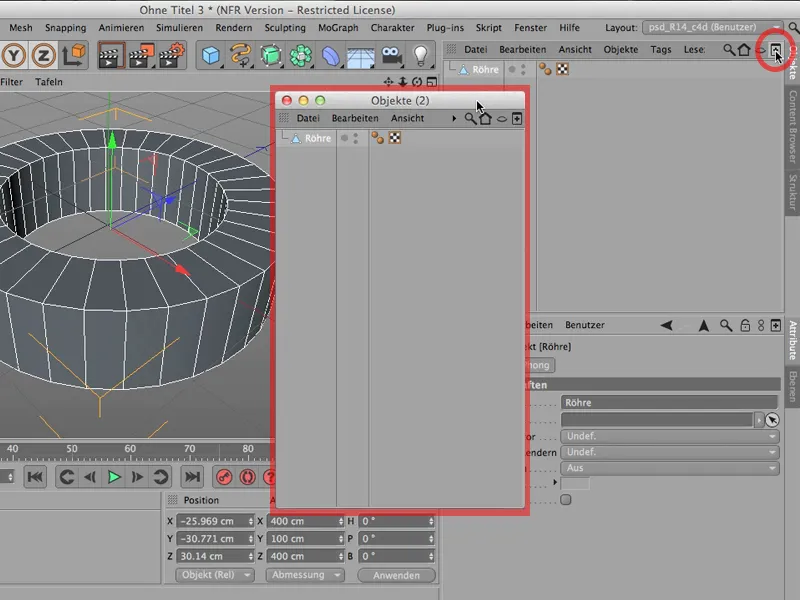Open second Undef. dropdown in attributes
Screen dimensions: 800x600
click(x=670, y=452)
